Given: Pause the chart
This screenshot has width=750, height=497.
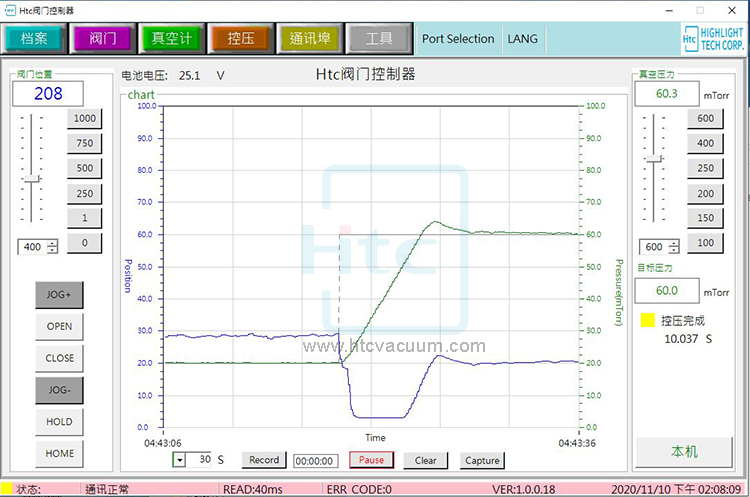Looking at the screenshot, I should click(x=371, y=460).
